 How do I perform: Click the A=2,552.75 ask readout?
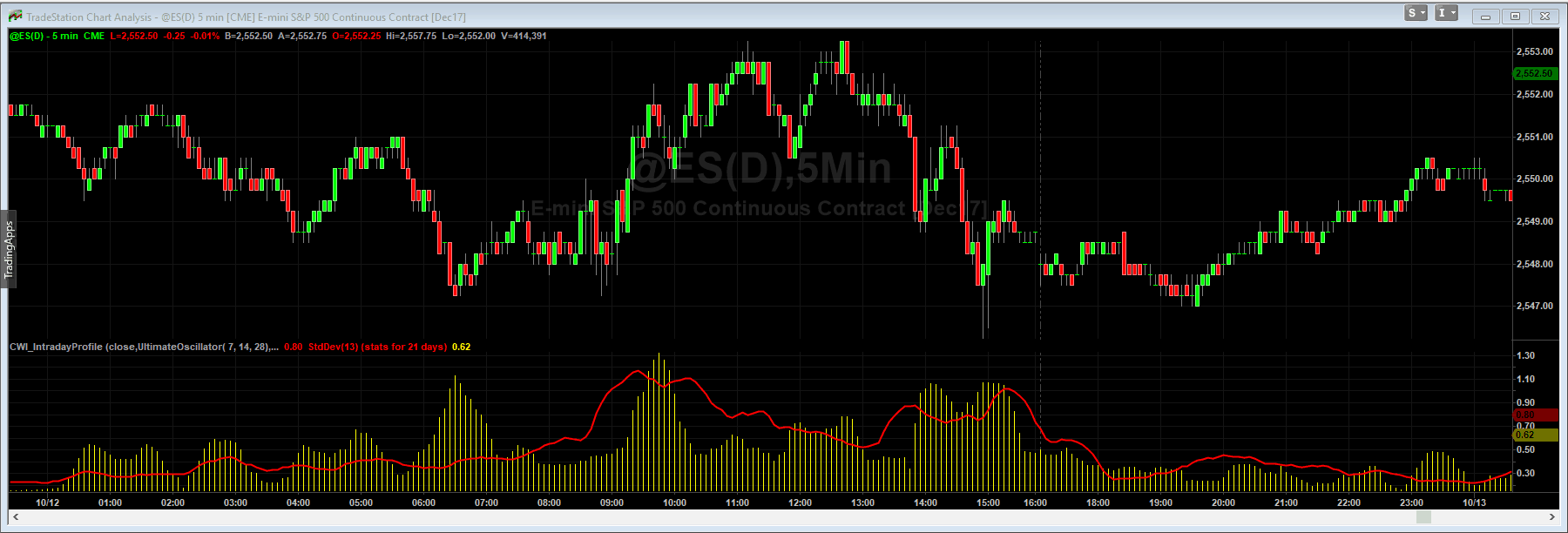302,36
